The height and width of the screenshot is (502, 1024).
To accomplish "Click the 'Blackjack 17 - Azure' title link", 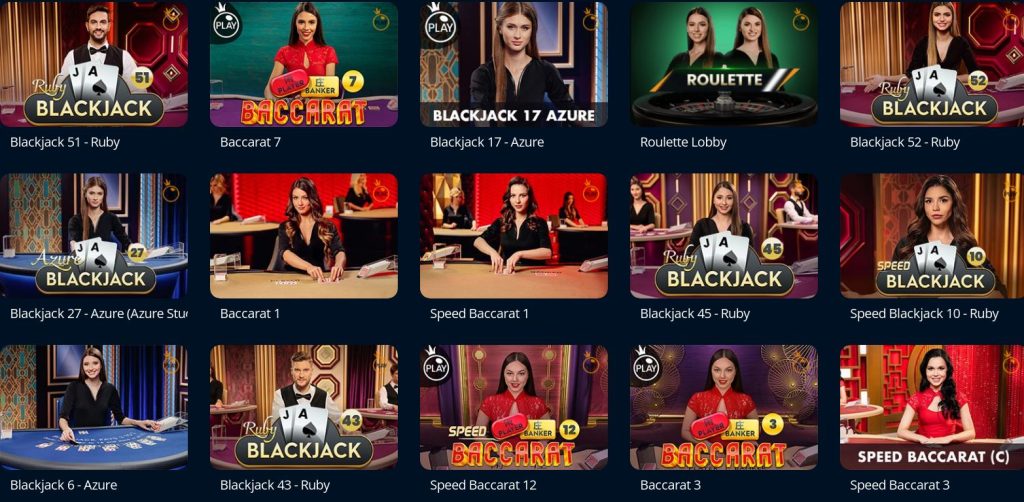I will point(487,142).
